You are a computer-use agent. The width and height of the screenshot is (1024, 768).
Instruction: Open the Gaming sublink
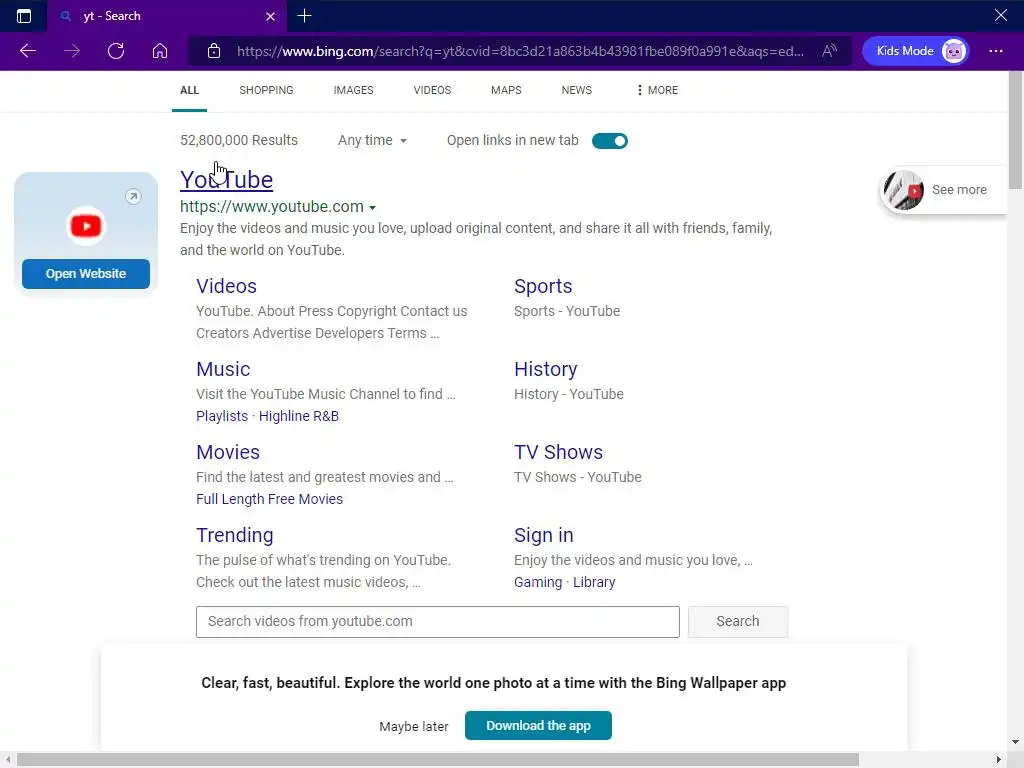pos(537,582)
